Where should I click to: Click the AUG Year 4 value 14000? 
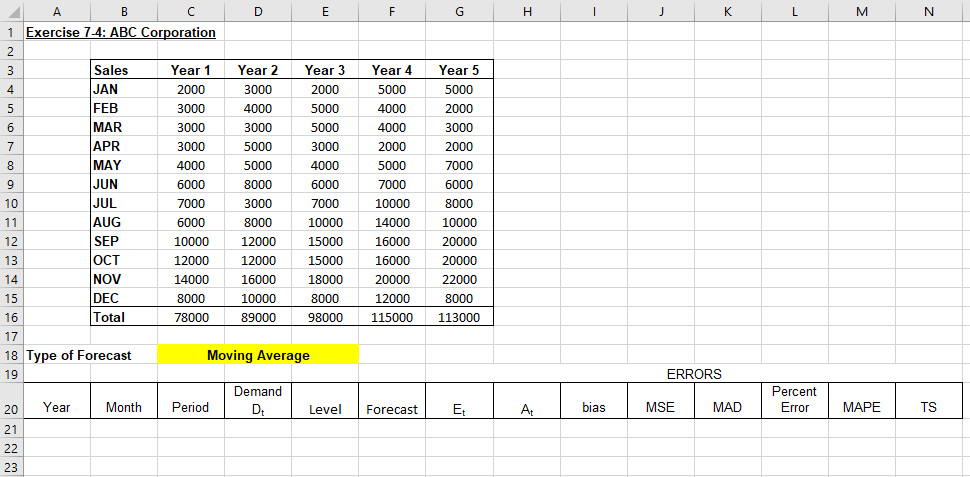tap(392, 222)
